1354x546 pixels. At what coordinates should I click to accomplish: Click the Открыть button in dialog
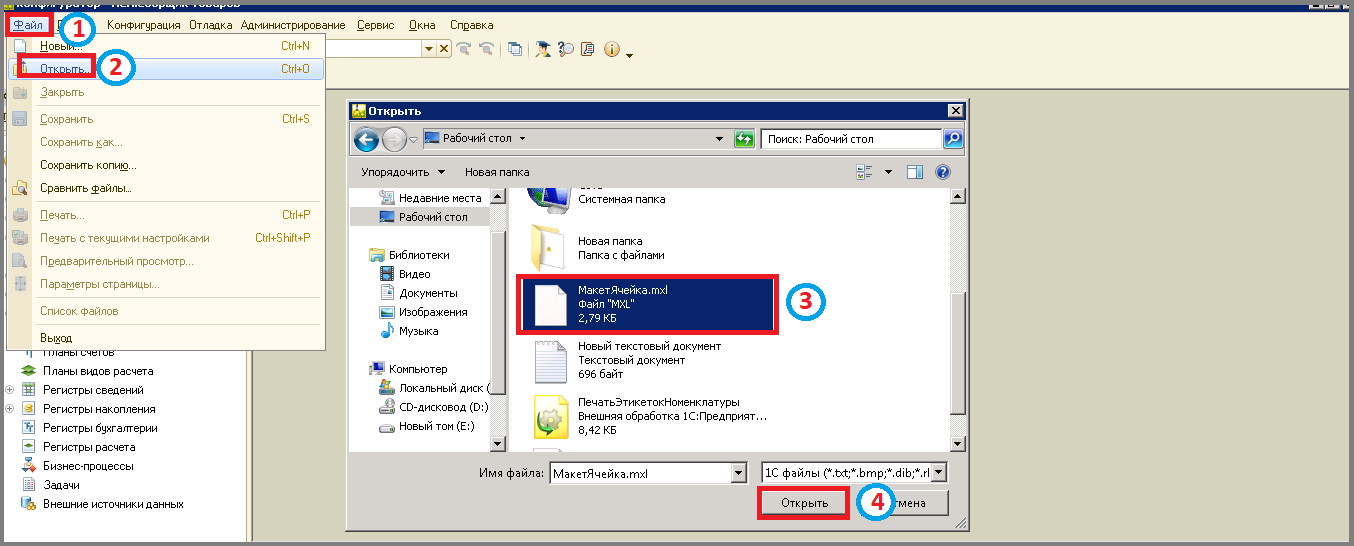tap(804, 503)
